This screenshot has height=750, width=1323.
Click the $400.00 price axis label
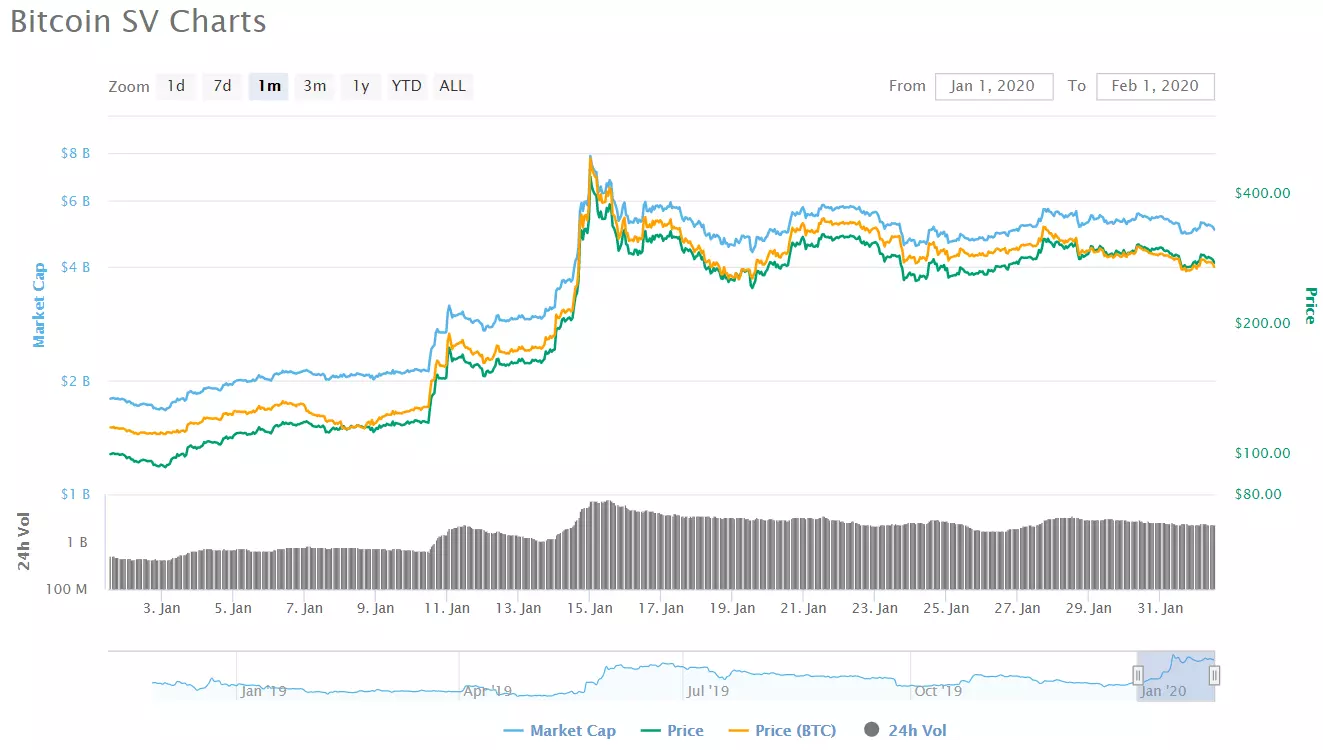click(1261, 193)
